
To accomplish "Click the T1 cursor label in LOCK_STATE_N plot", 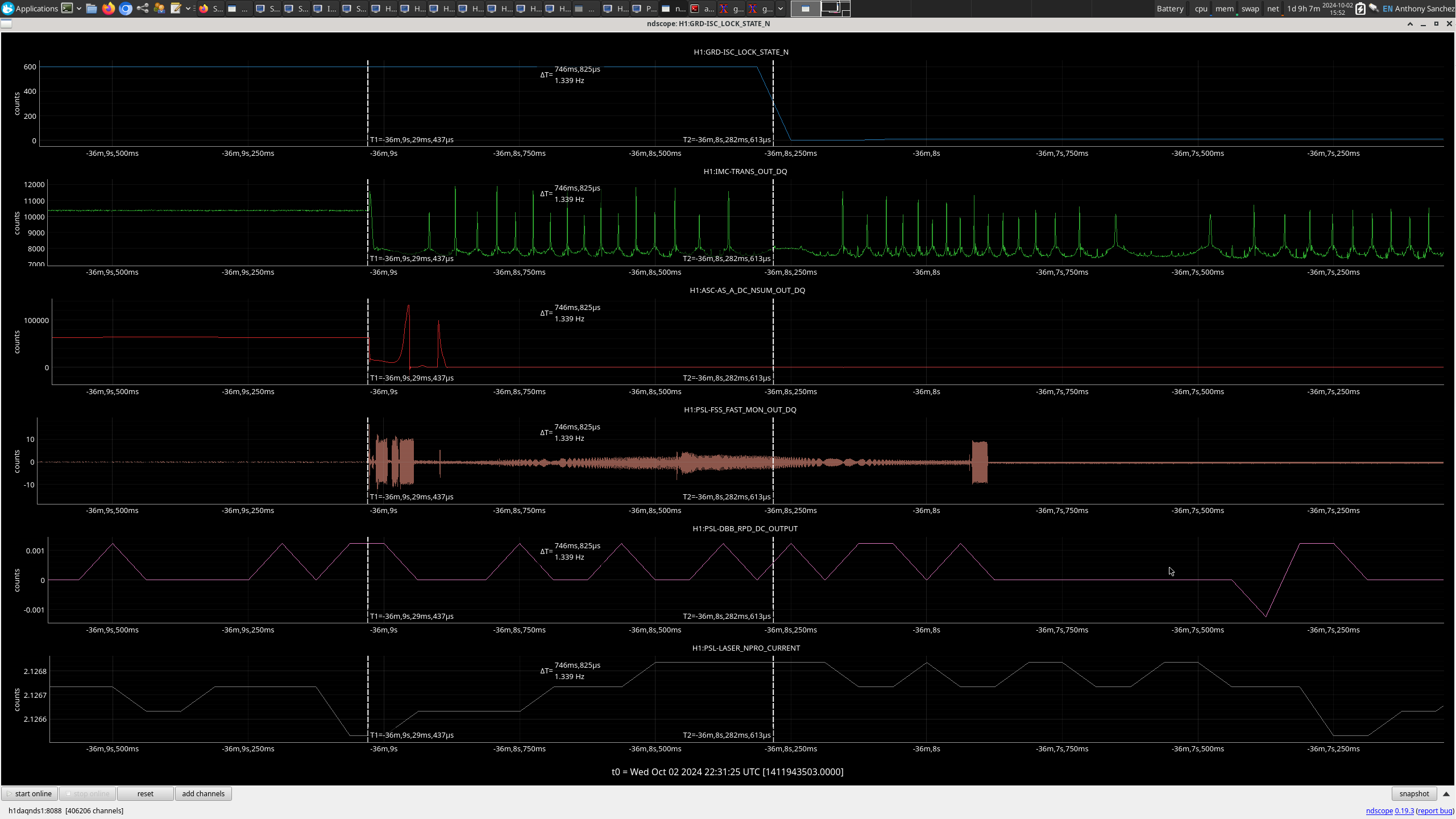I will tap(412, 139).
